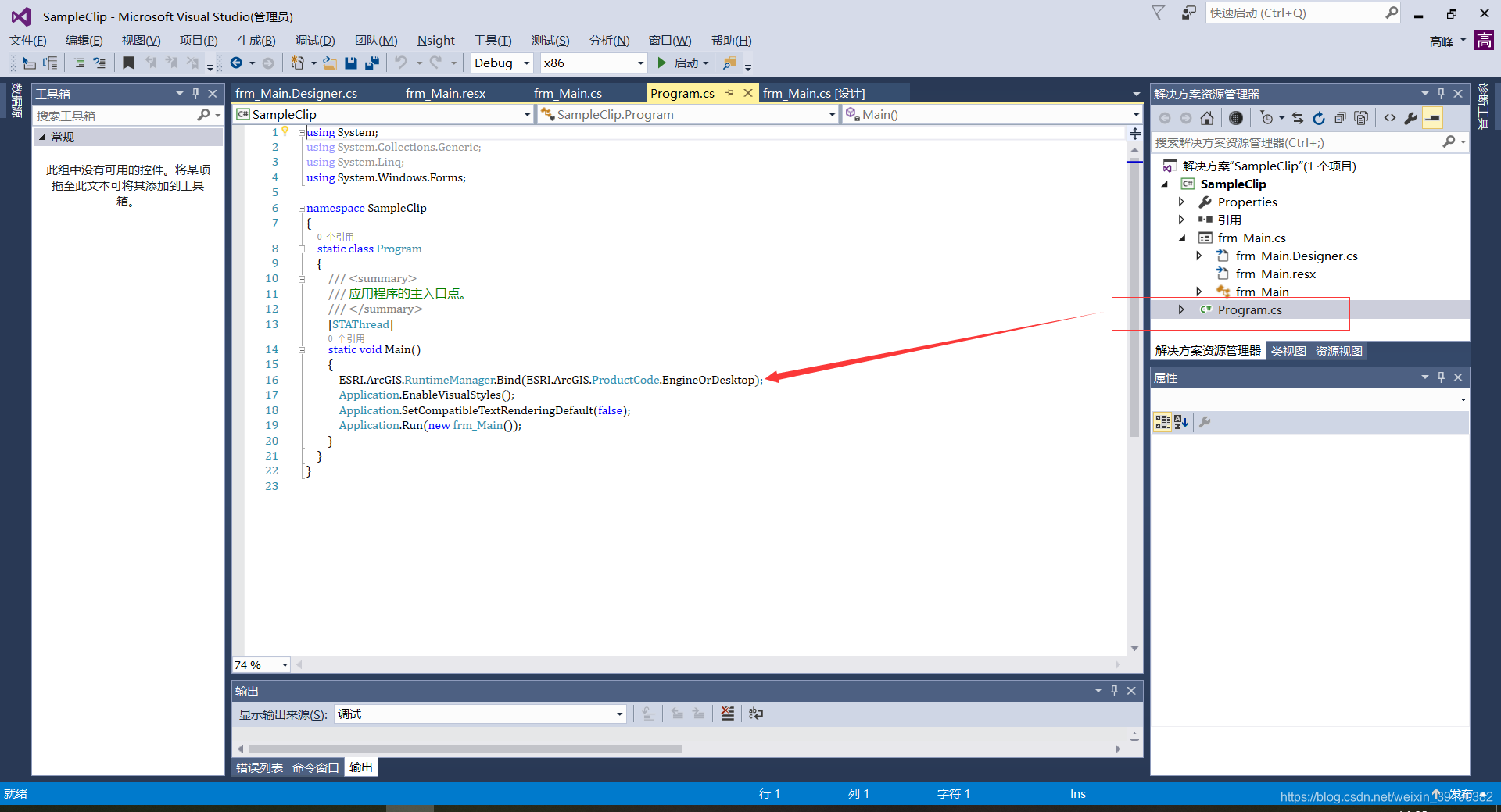Click the 启动 start button label
This screenshot has width=1501, height=812.
(x=686, y=63)
